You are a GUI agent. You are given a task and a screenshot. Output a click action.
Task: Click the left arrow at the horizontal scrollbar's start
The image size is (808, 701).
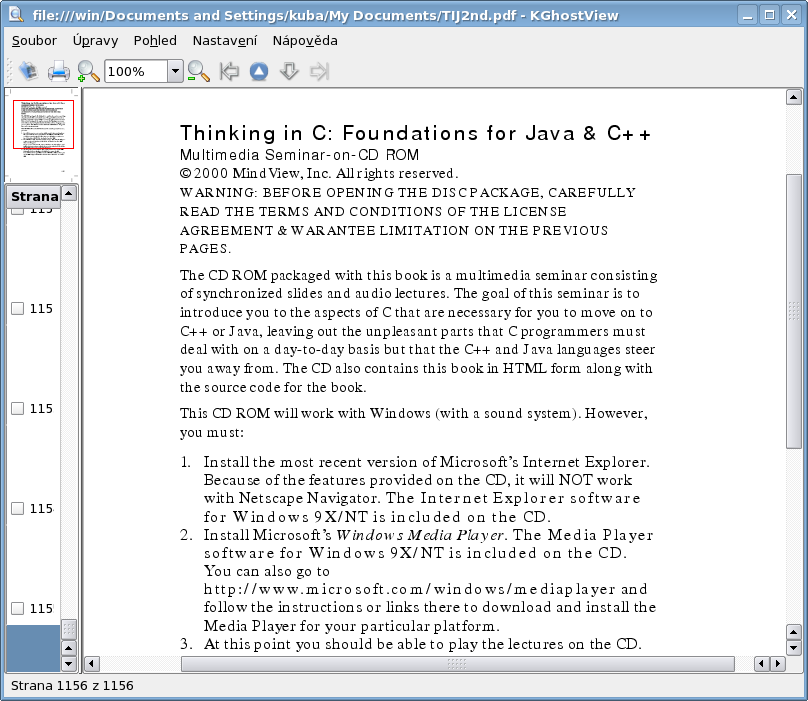[92, 664]
